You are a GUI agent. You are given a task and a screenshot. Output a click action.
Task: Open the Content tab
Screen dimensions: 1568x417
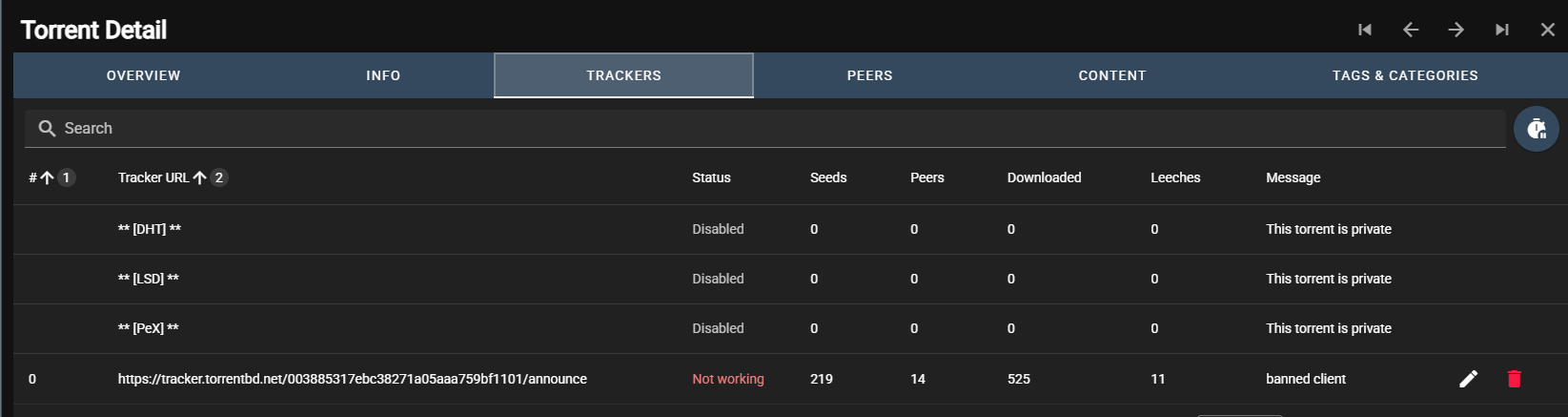1112,75
